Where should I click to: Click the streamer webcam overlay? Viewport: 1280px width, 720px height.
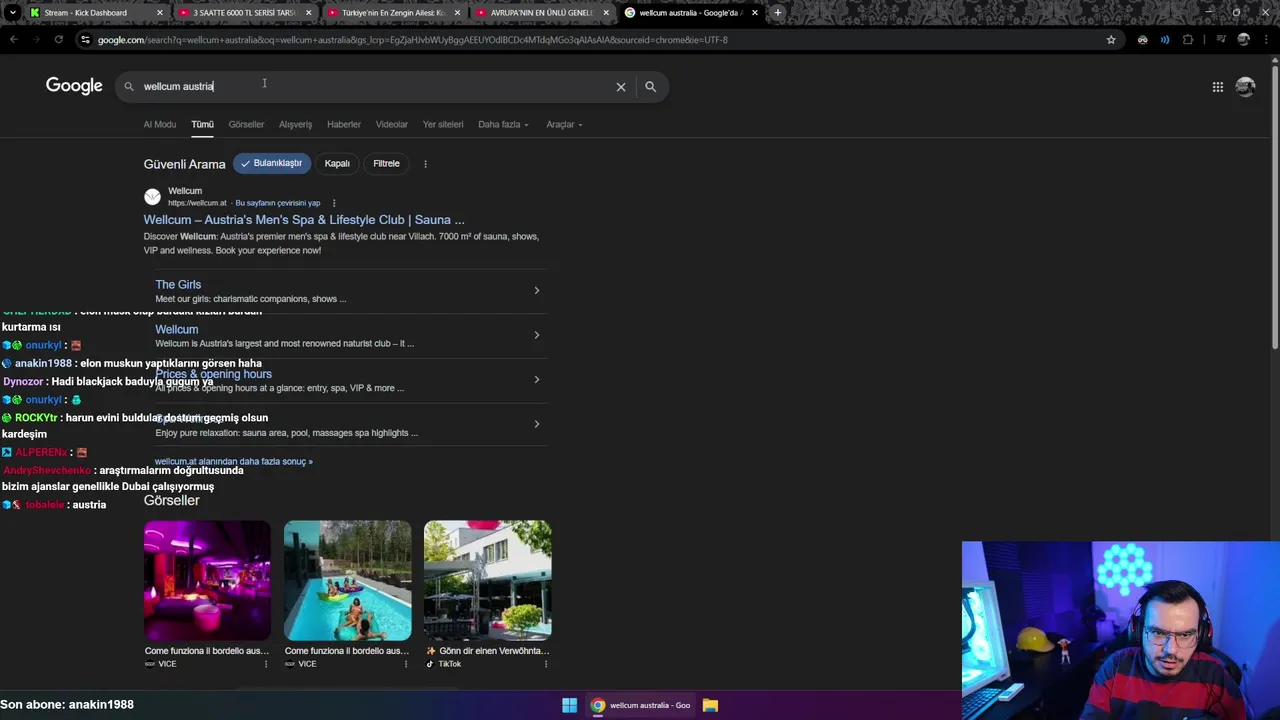[1120, 630]
